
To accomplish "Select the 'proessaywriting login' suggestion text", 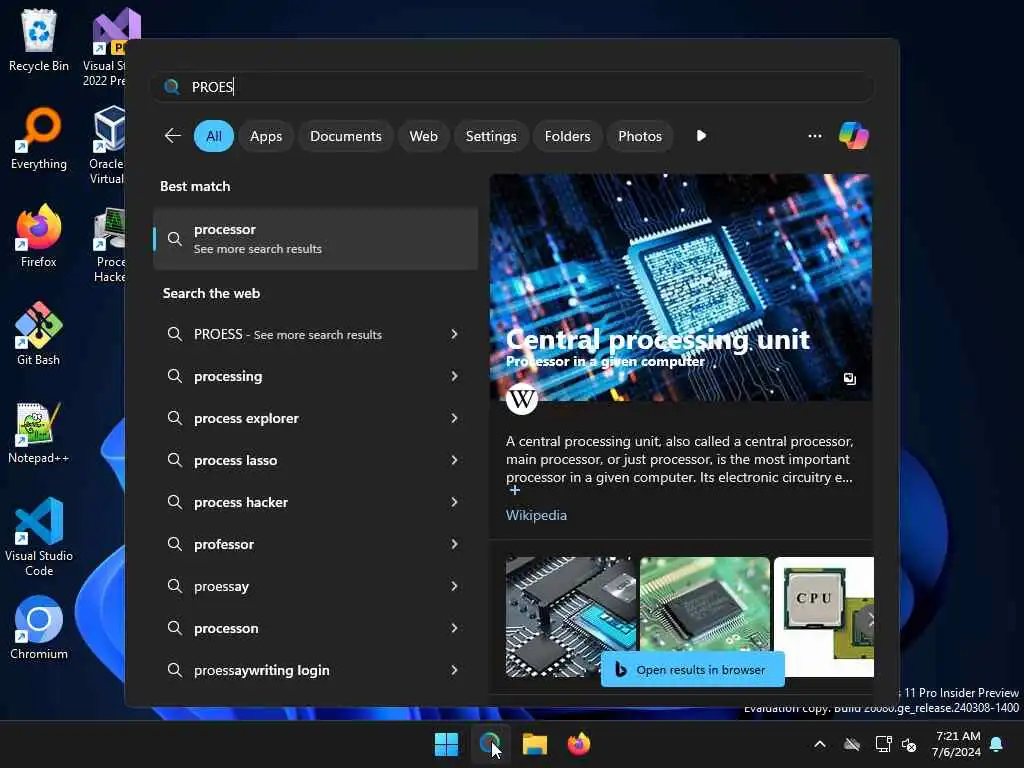I will coord(262,671).
